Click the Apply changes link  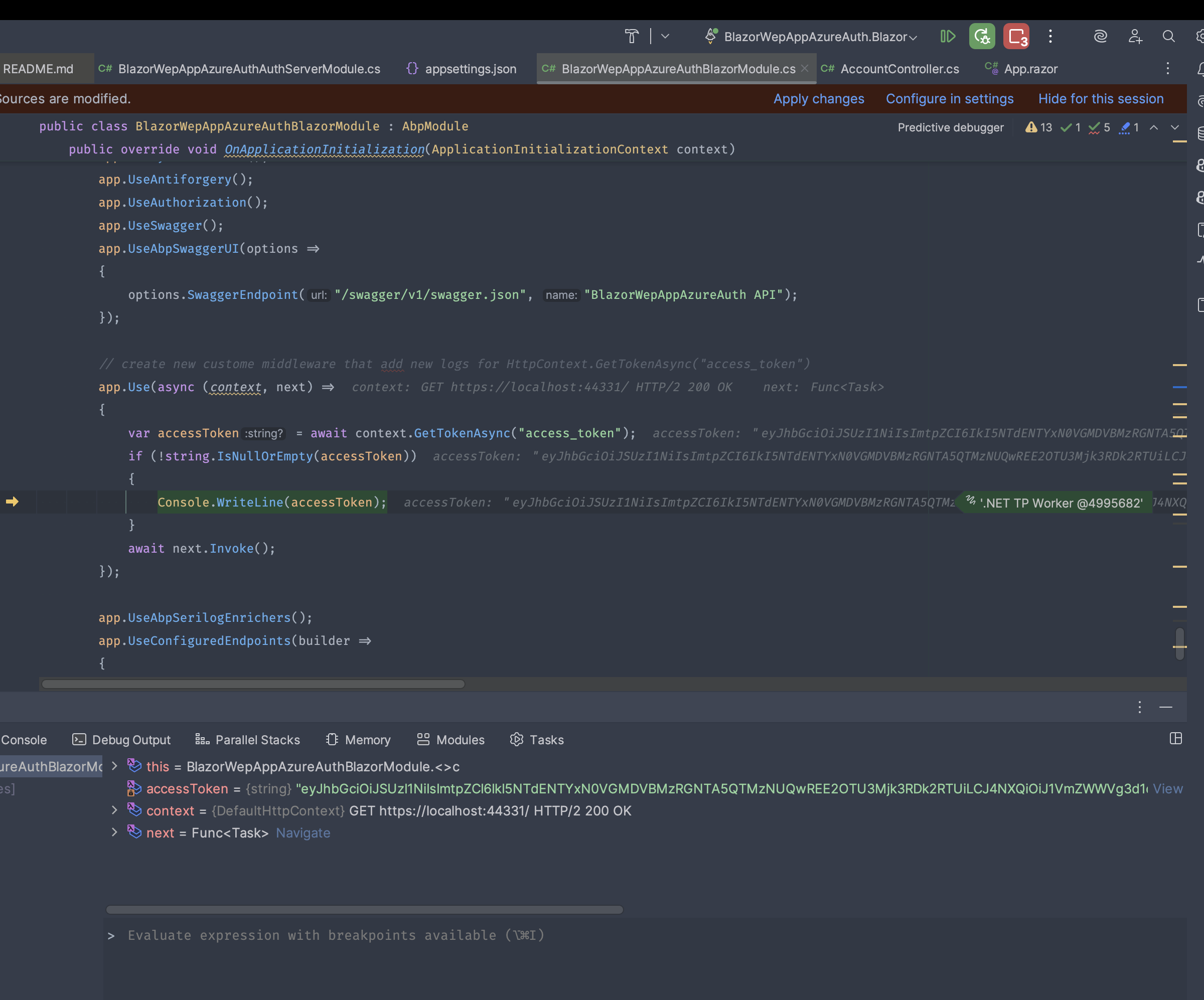click(x=818, y=99)
